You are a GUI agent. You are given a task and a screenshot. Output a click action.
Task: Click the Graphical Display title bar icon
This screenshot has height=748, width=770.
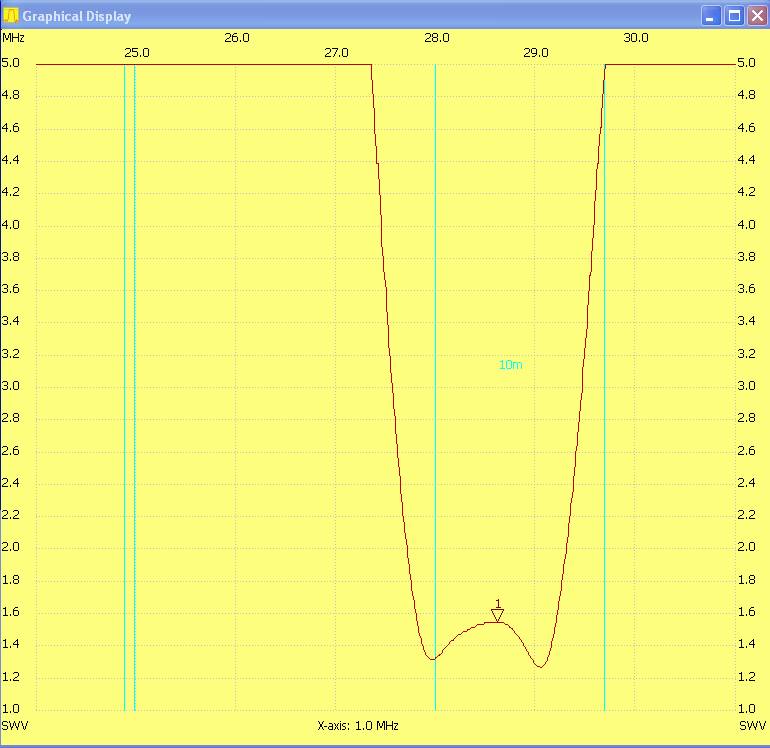11,16
